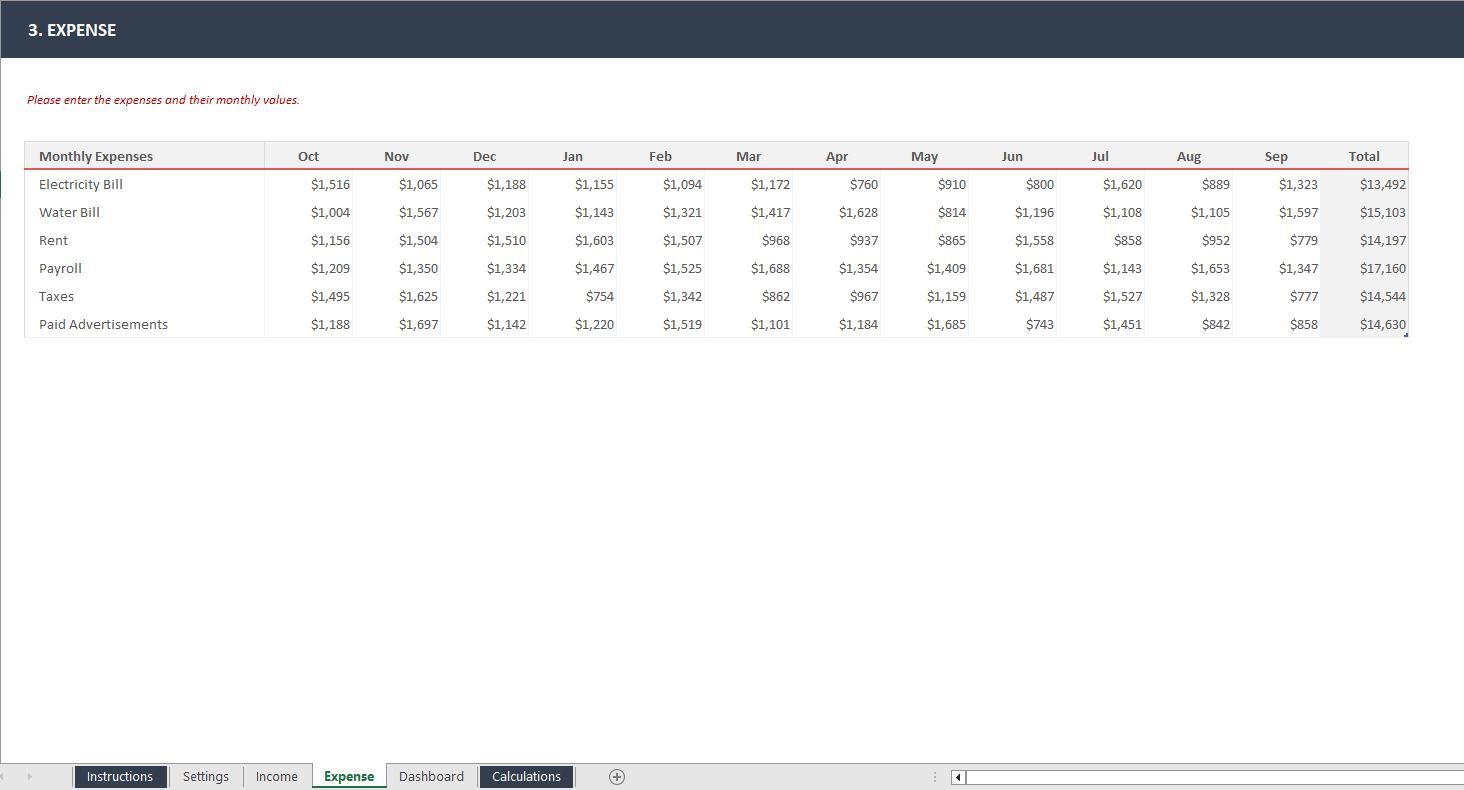Click Electricity Bill April value $760

[x=837, y=184]
